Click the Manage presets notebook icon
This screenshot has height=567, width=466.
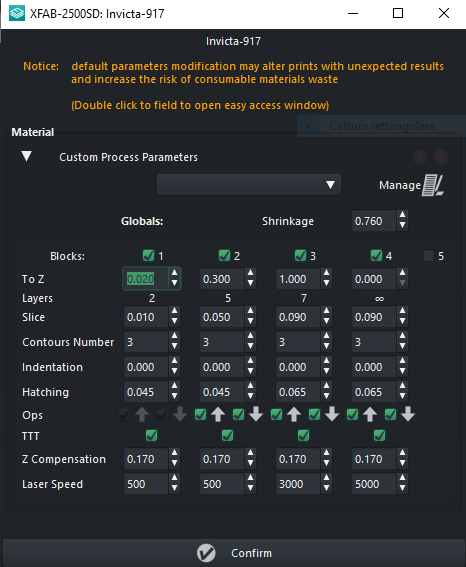pos(432,185)
